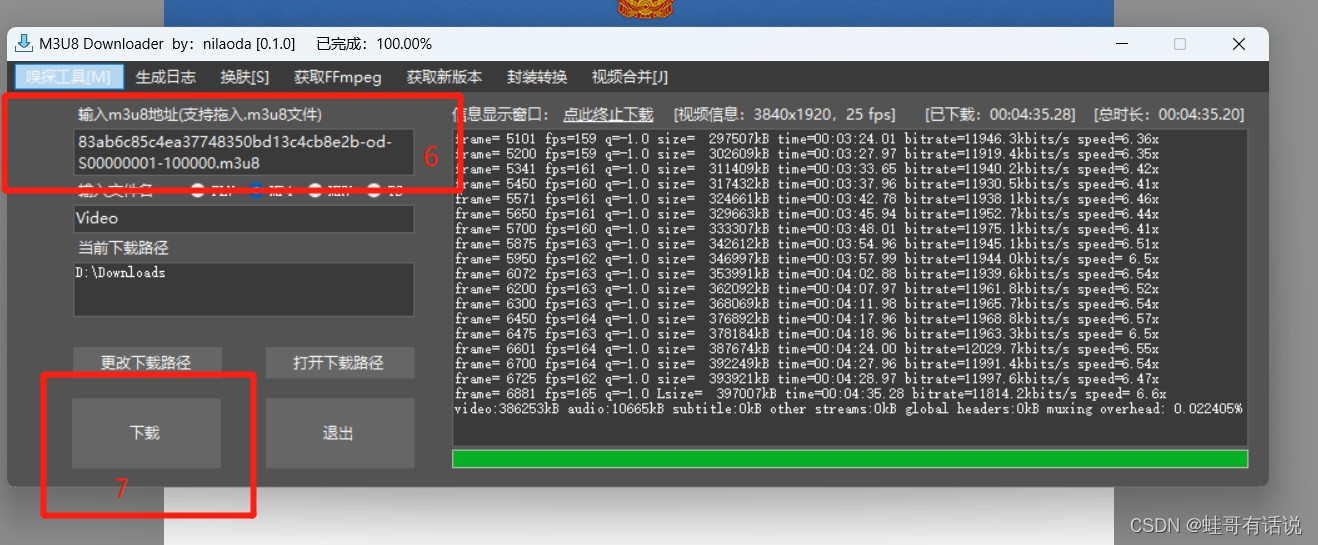Click the 退出 button to exit
Image resolution: width=1318 pixels, height=545 pixels.
pyautogui.click(x=339, y=433)
